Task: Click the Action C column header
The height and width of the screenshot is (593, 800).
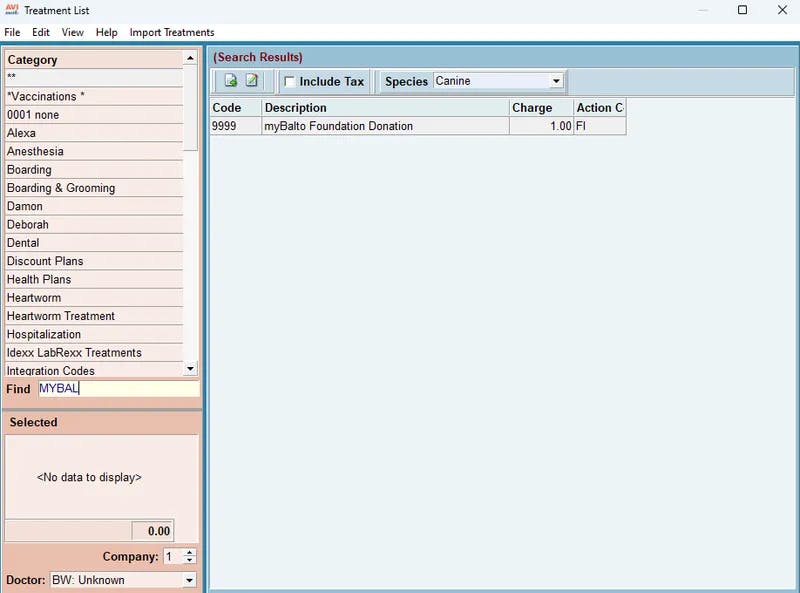Action: [x=600, y=108]
